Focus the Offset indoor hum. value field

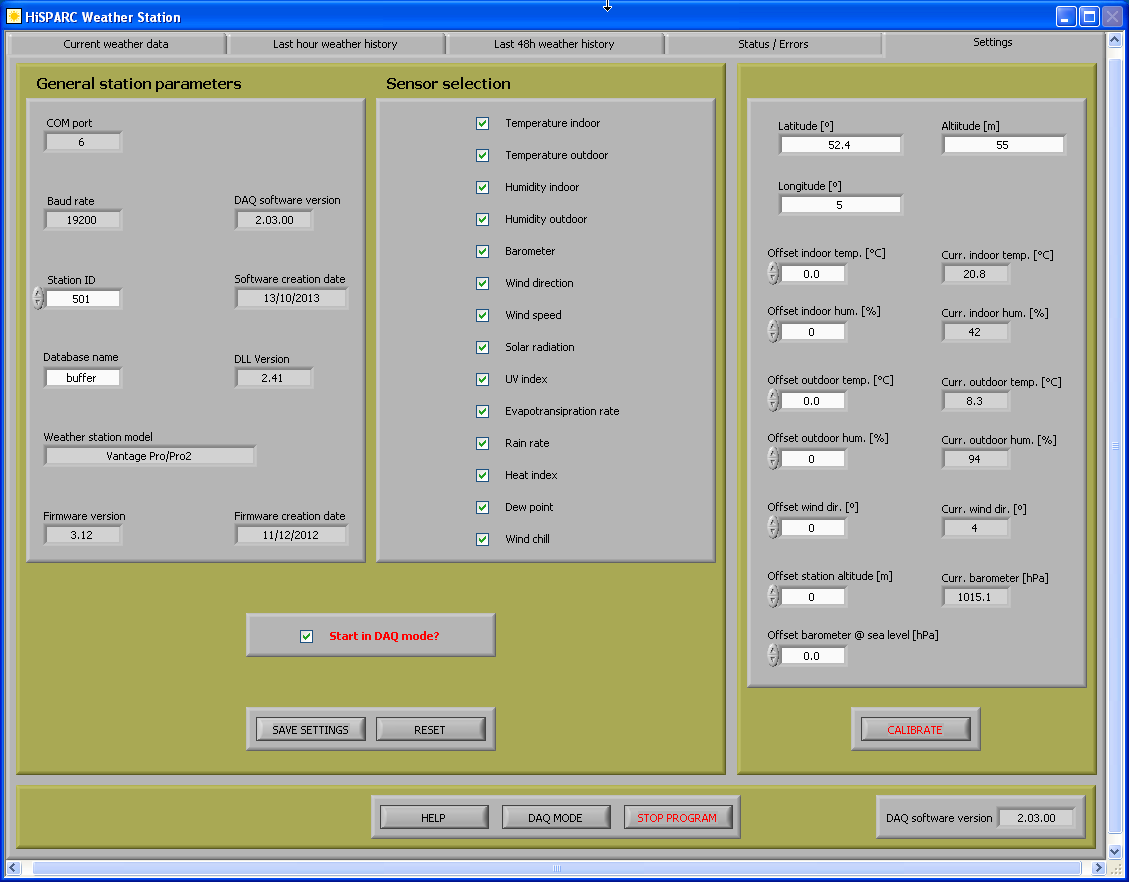click(812, 332)
